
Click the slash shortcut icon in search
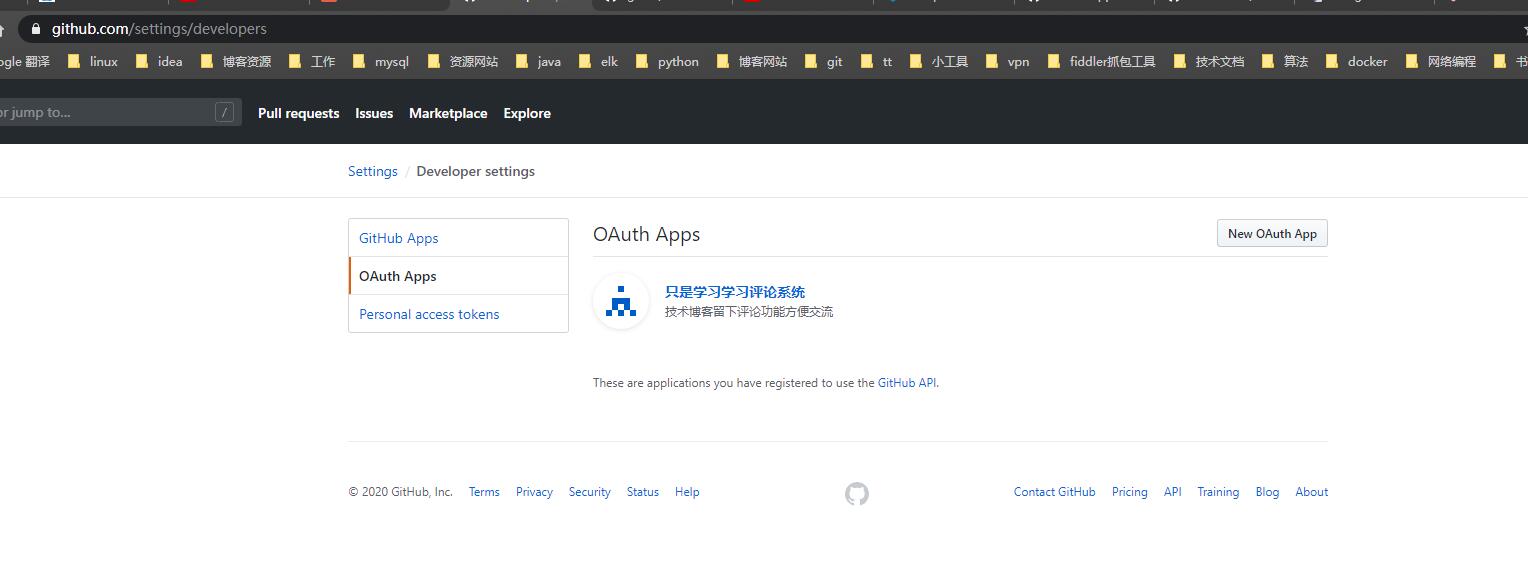(224, 112)
